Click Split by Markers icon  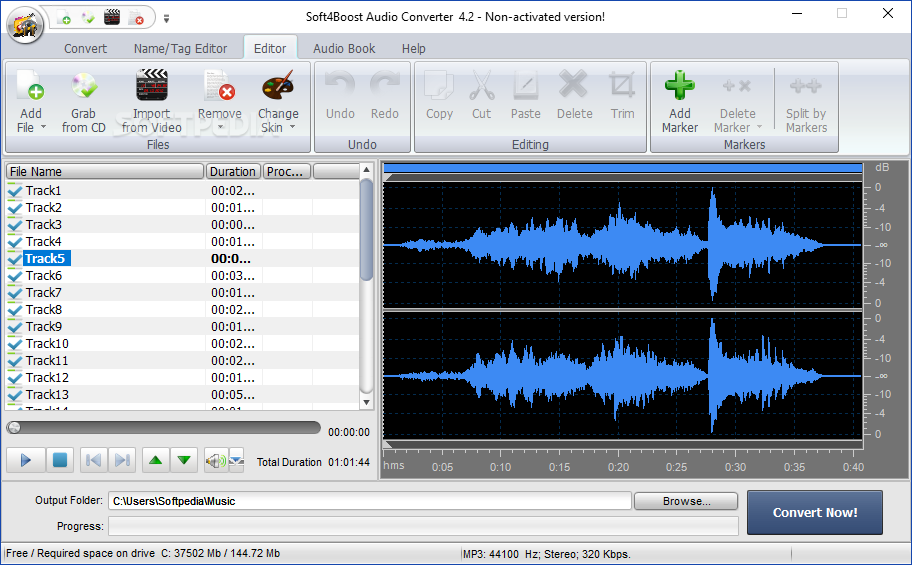pyautogui.click(x=806, y=86)
